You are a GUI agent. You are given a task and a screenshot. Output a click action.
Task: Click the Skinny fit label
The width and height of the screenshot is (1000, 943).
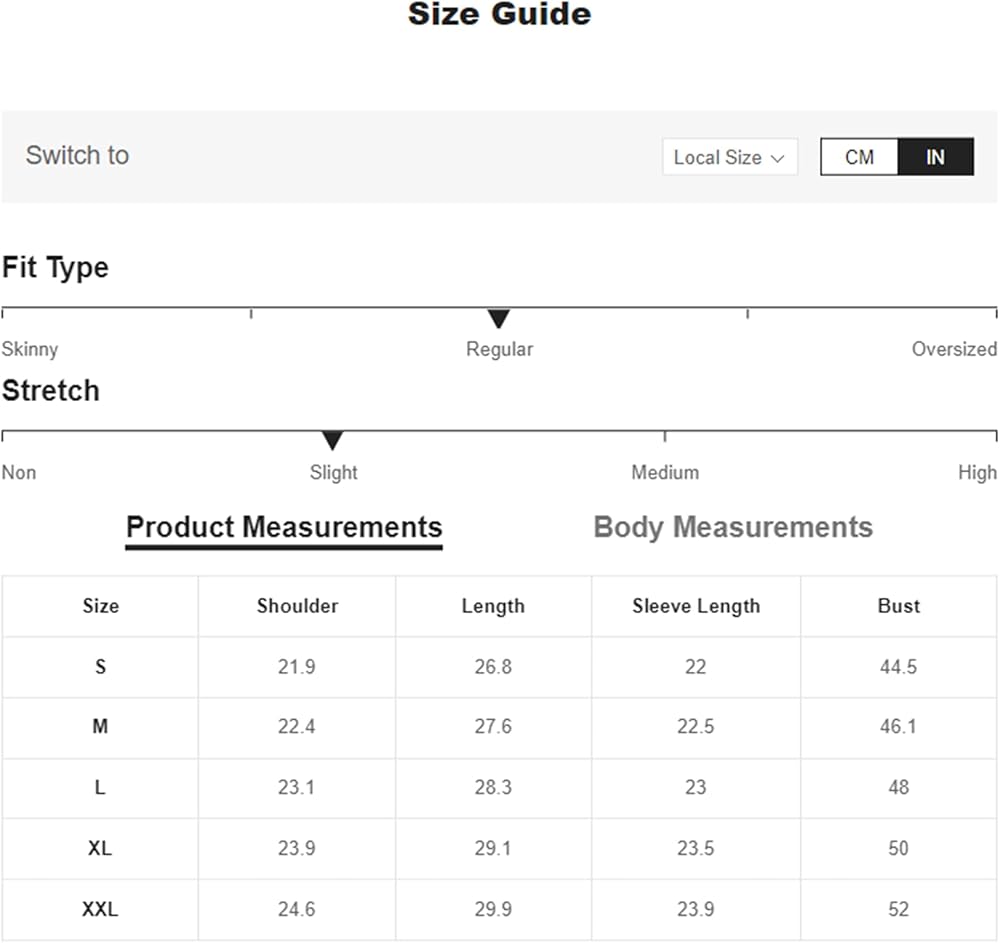point(30,349)
